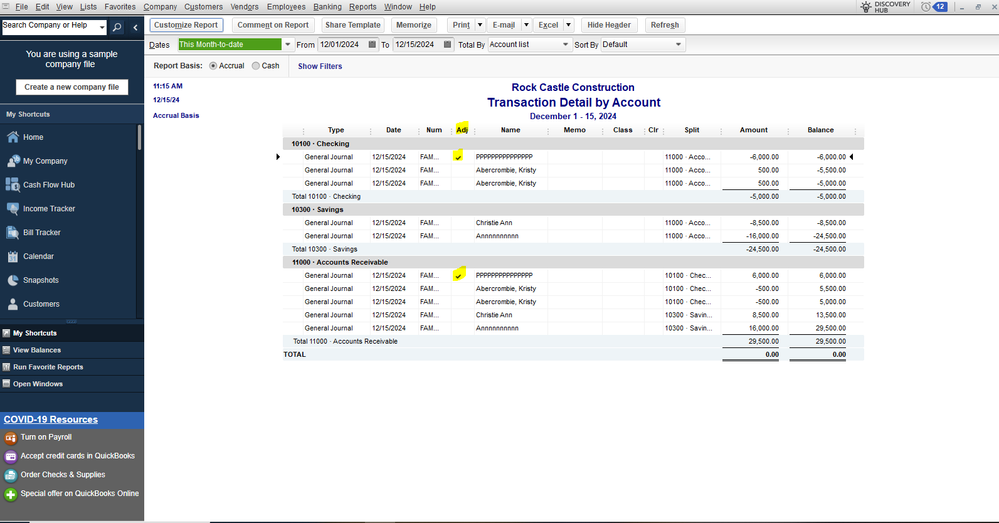999x523 pixels.
Task: Click Special offer QuickBooks Online icon
Action: pyautogui.click(x=10, y=494)
